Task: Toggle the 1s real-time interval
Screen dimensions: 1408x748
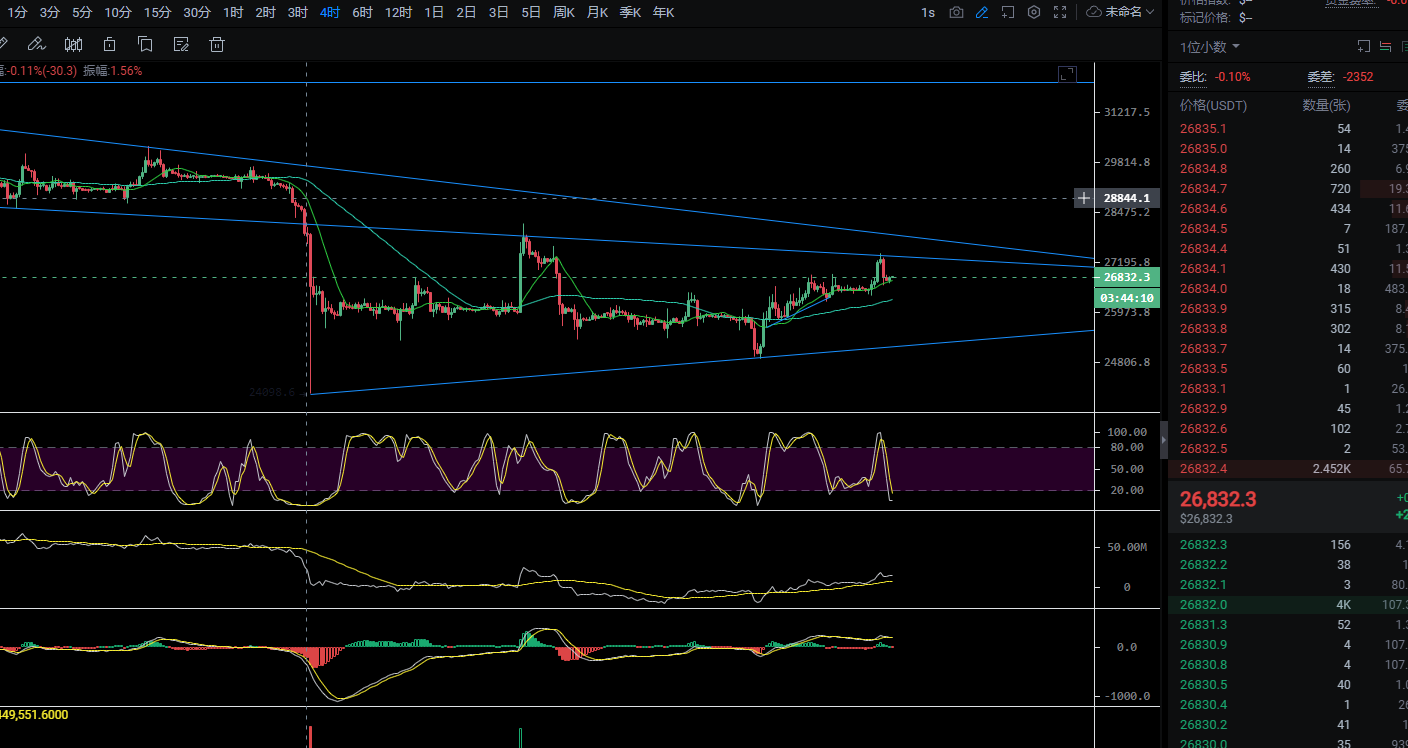Action: pyautogui.click(x=928, y=12)
